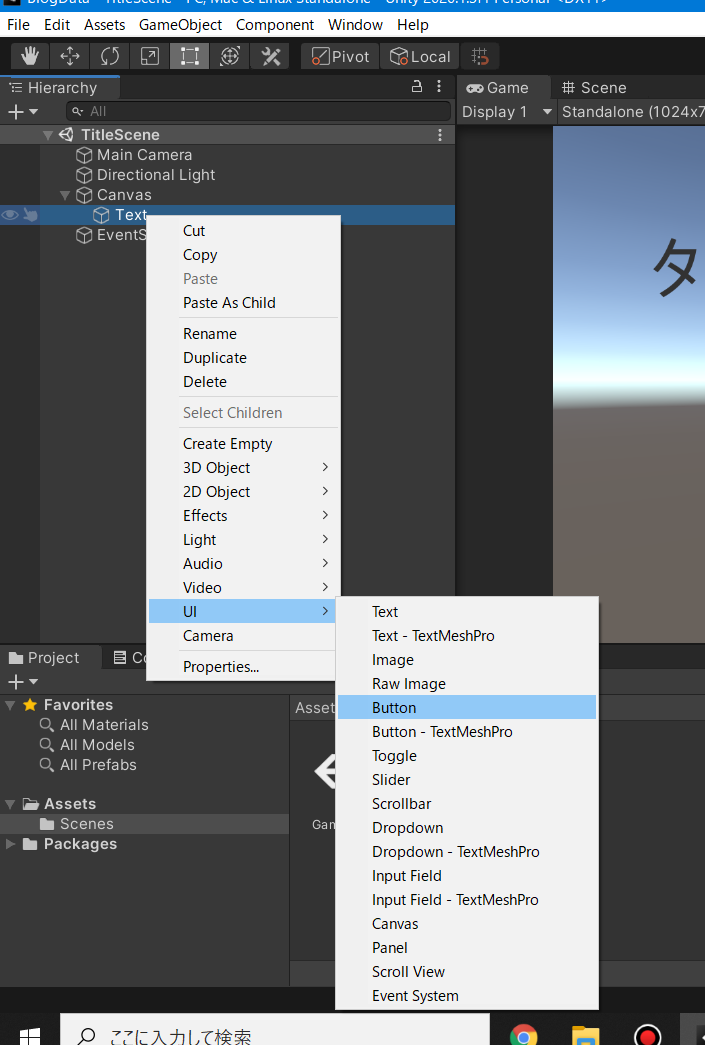Toggle Local handle rotation

click(420, 57)
